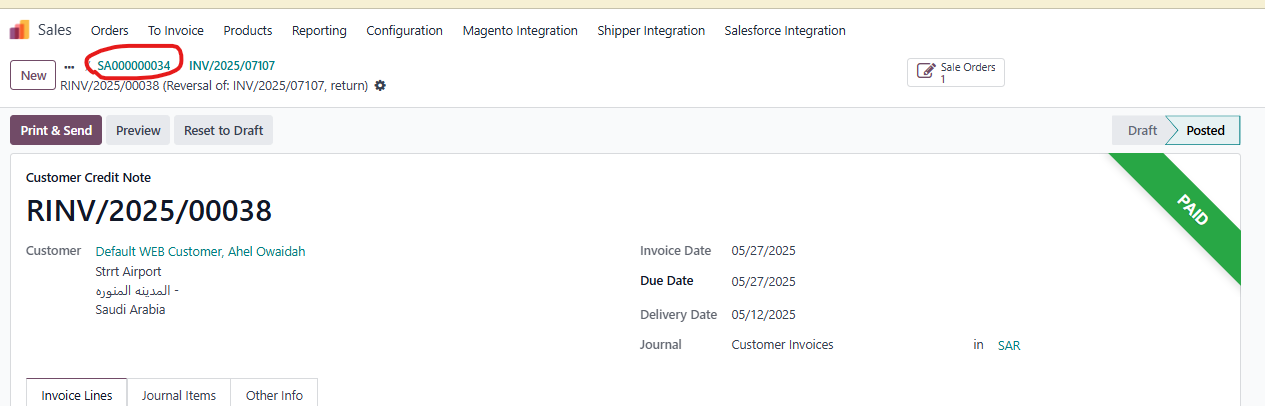Viewport: 1265px width, 406px height.
Task: Open the Orders dropdown menu
Action: point(109,31)
